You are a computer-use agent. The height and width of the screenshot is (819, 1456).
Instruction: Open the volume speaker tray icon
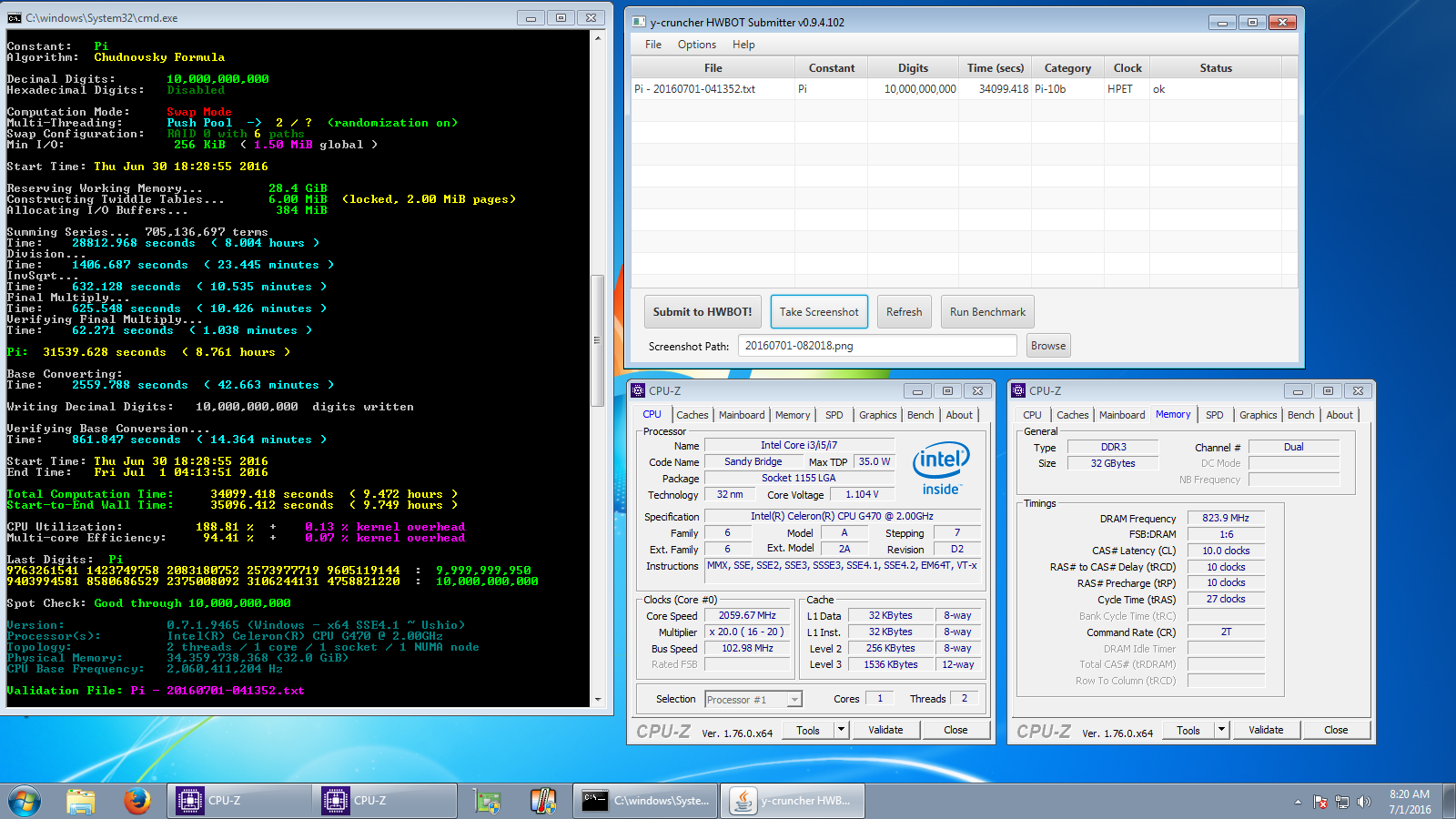pos(1363,802)
